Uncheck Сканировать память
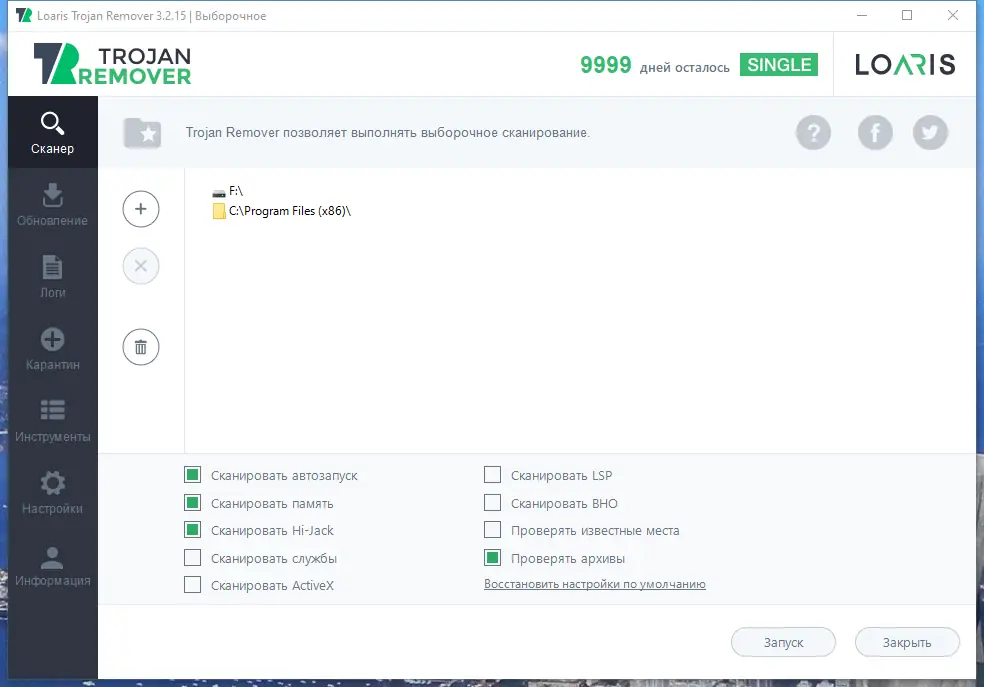This screenshot has height=687, width=984. point(193,503)
